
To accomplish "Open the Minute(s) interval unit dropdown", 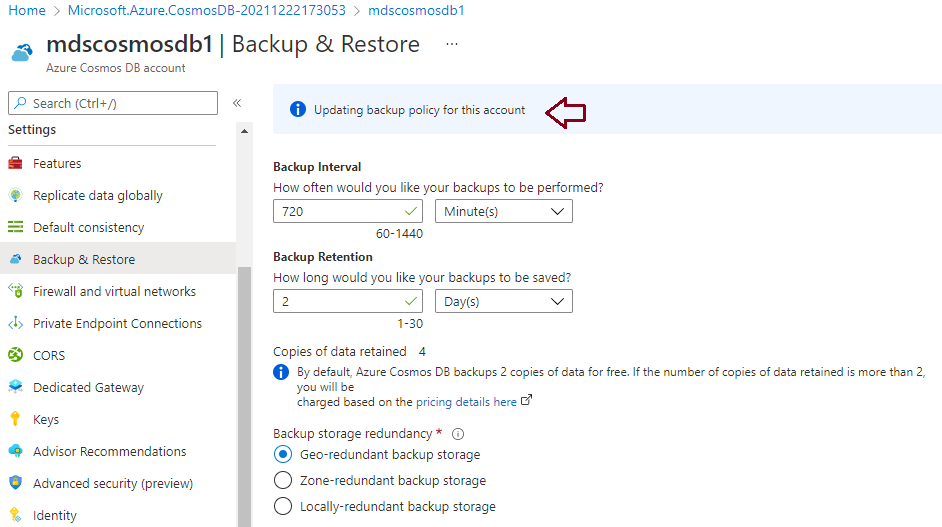I will point(503,212).
